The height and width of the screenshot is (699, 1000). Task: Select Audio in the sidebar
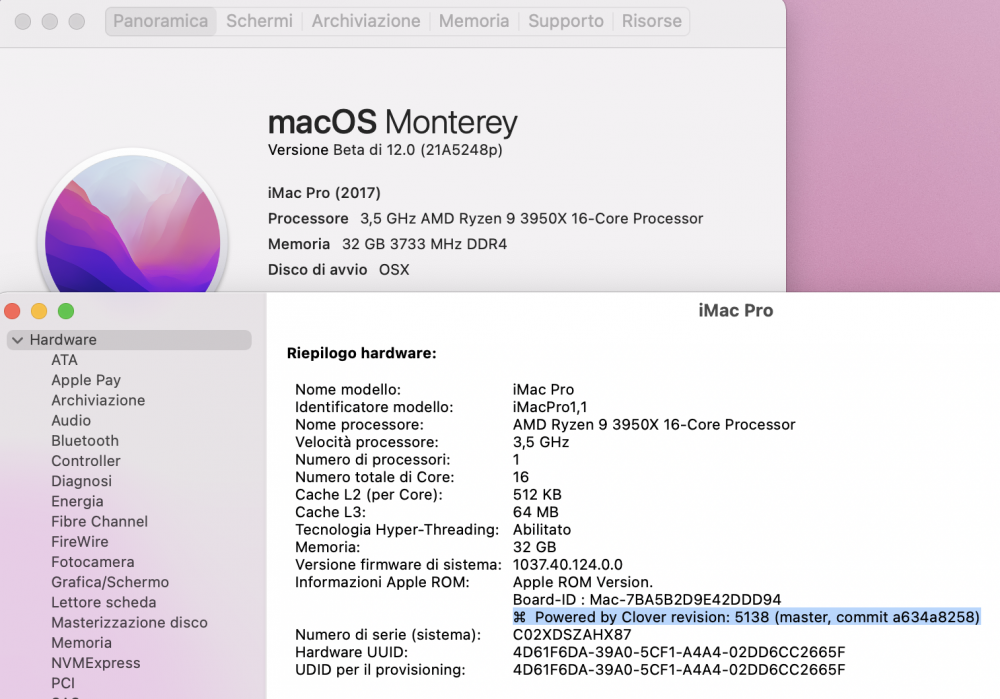click(71, 421)
